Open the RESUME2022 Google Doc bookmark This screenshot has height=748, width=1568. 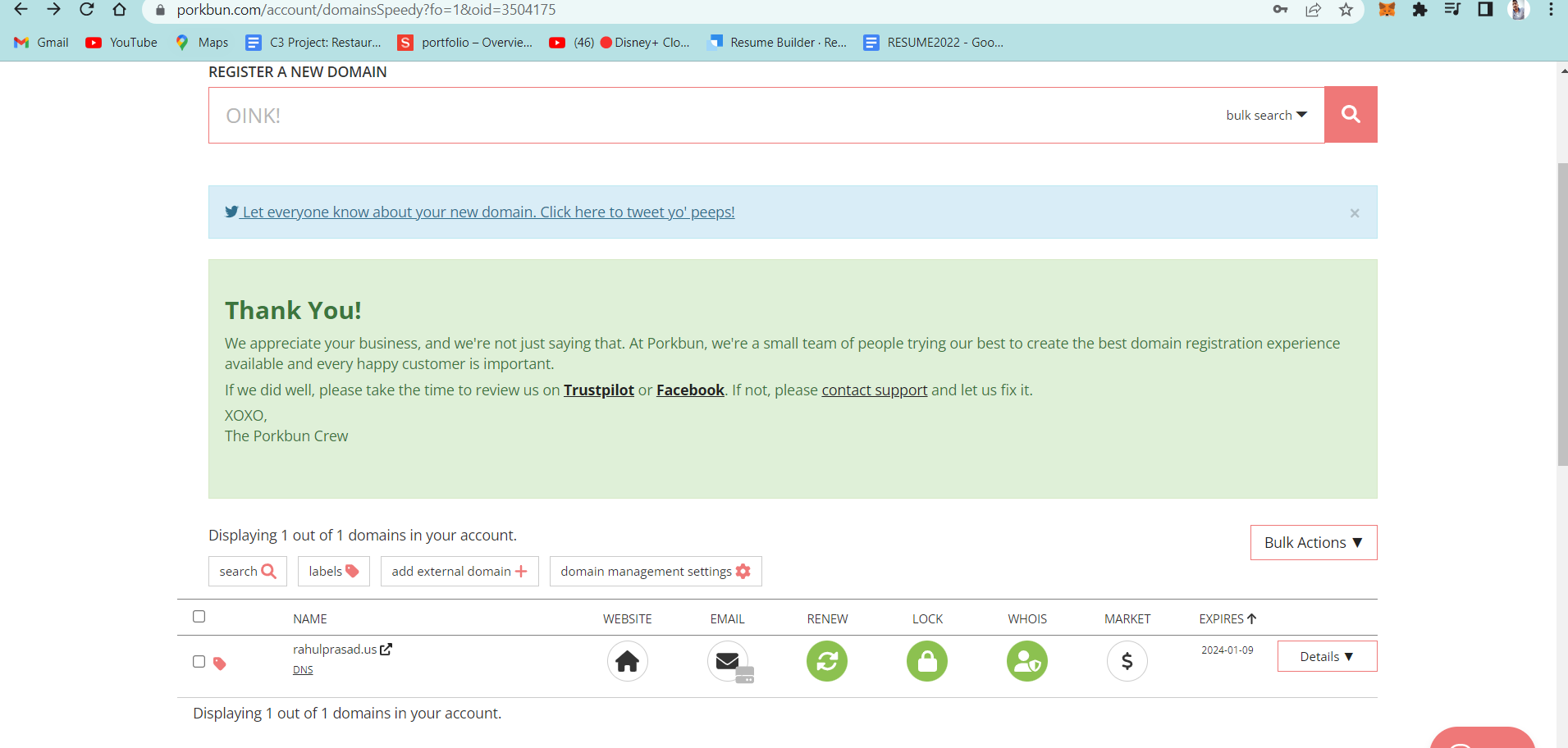point(934,43)
